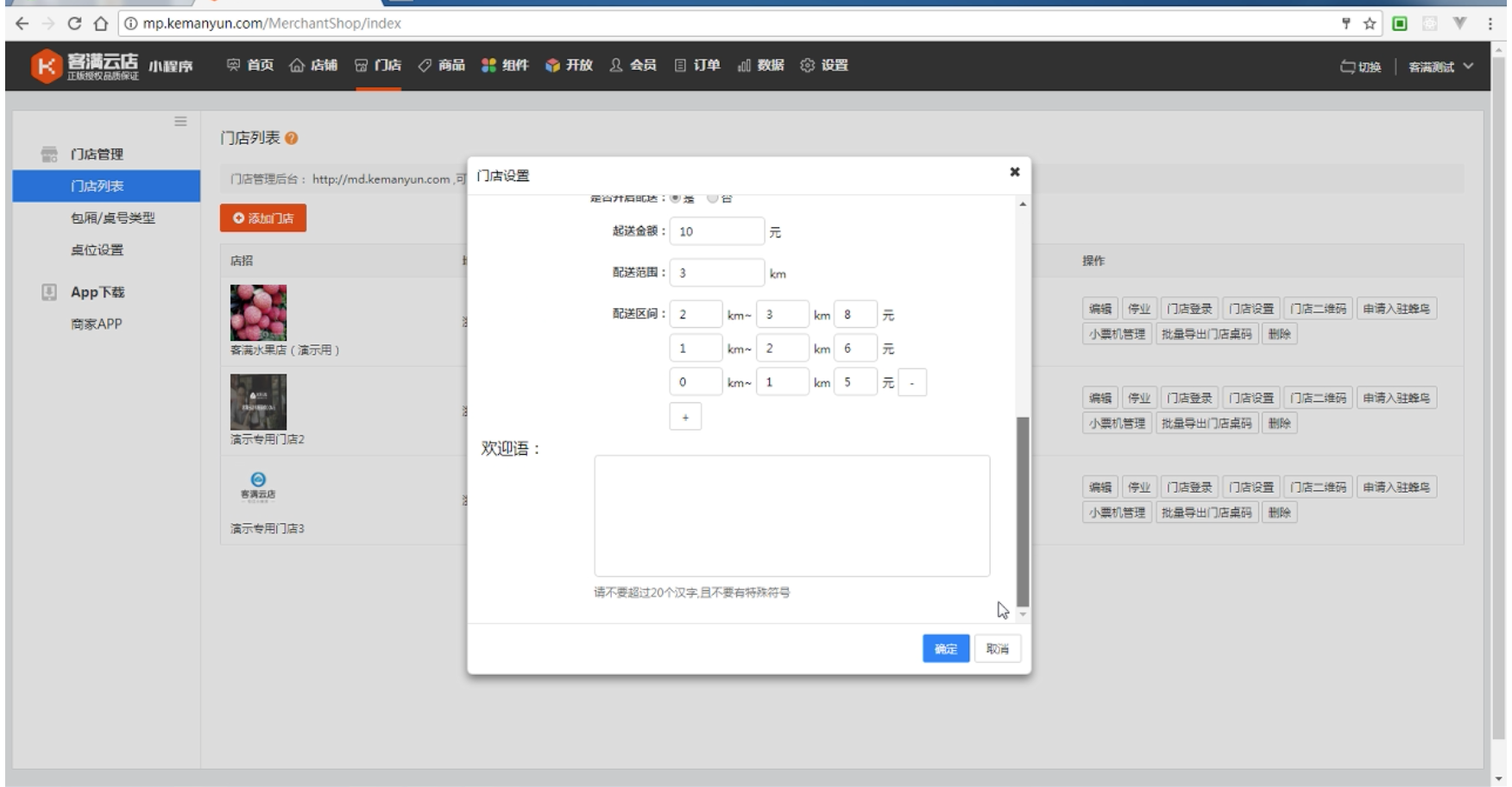This screenshot has width=1512, height=787.
Task: Click the first 配送区间 start field showing 2
Action: 696,314
